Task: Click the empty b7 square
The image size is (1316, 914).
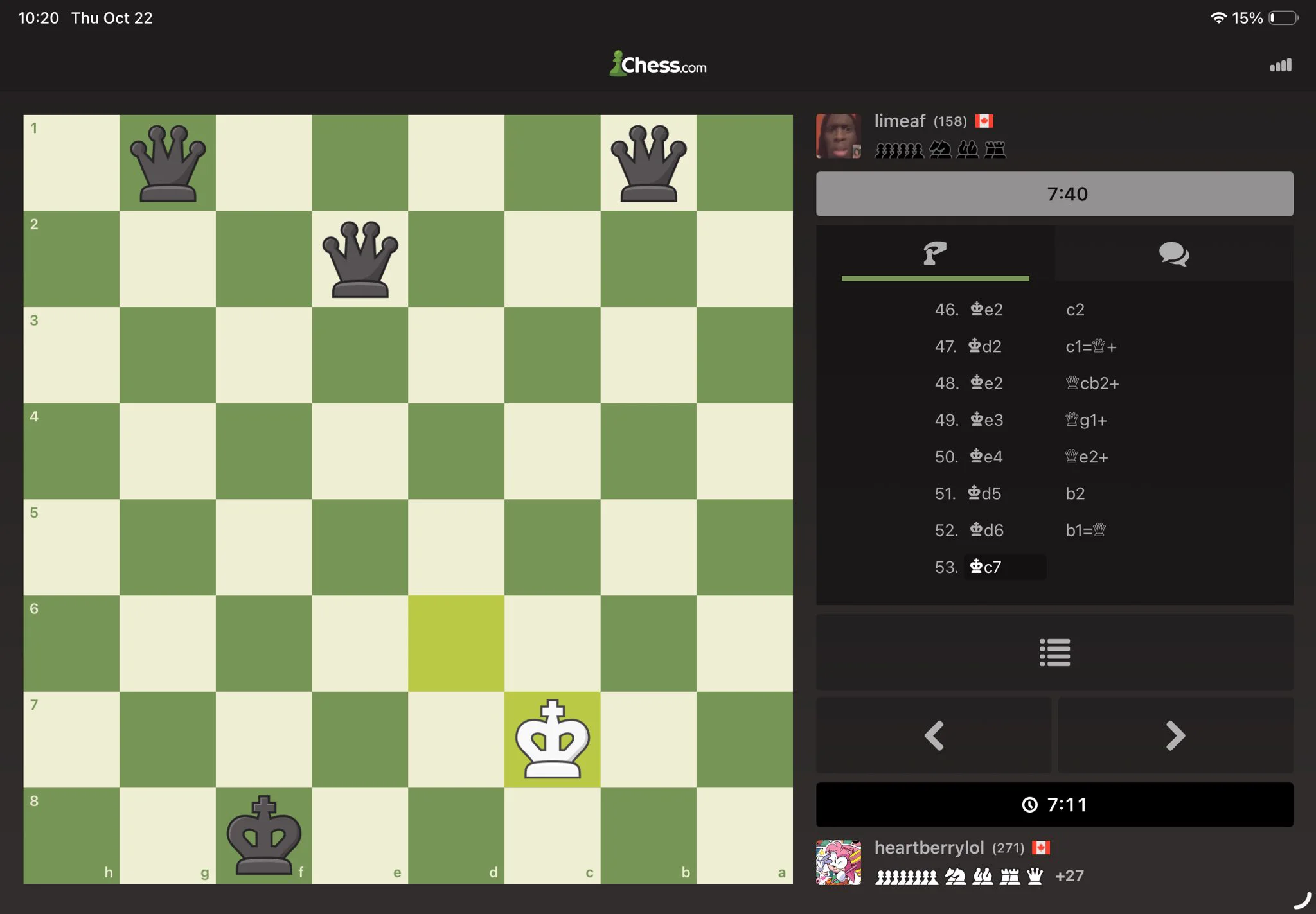Action: 648,739
